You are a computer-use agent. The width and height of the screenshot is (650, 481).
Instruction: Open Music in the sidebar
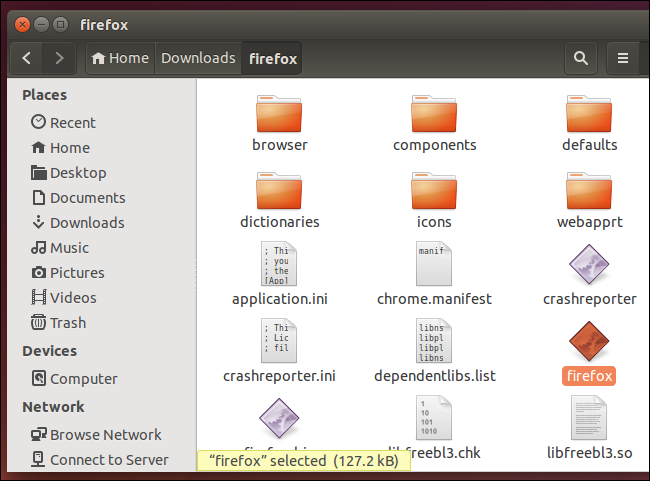(60, 248)
